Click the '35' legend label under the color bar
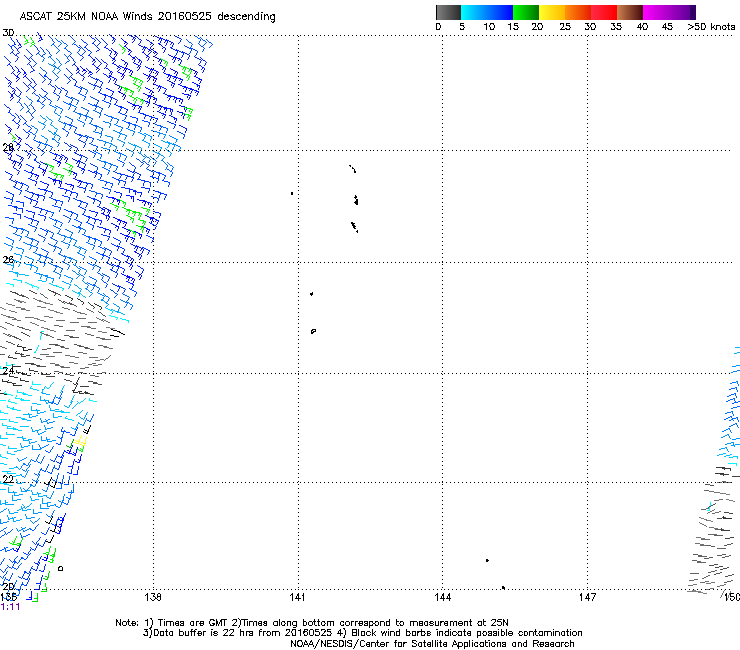 (x=616, y=27)
